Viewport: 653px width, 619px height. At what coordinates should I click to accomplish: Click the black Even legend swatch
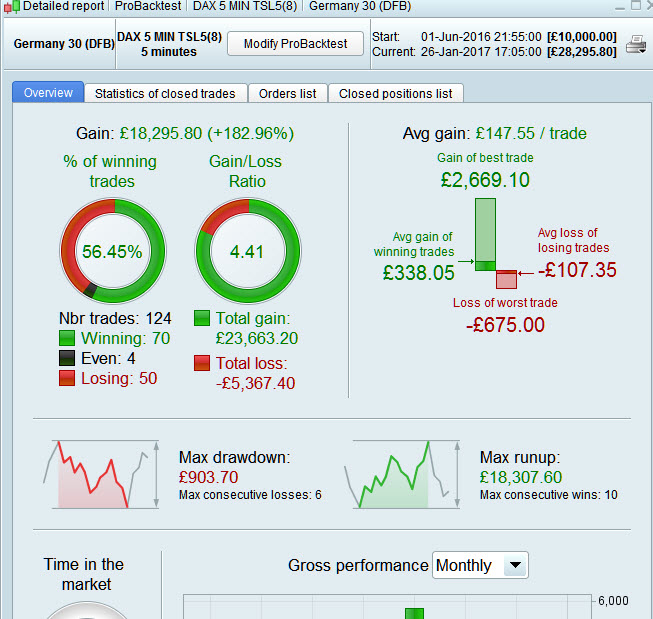pos(67,358)
